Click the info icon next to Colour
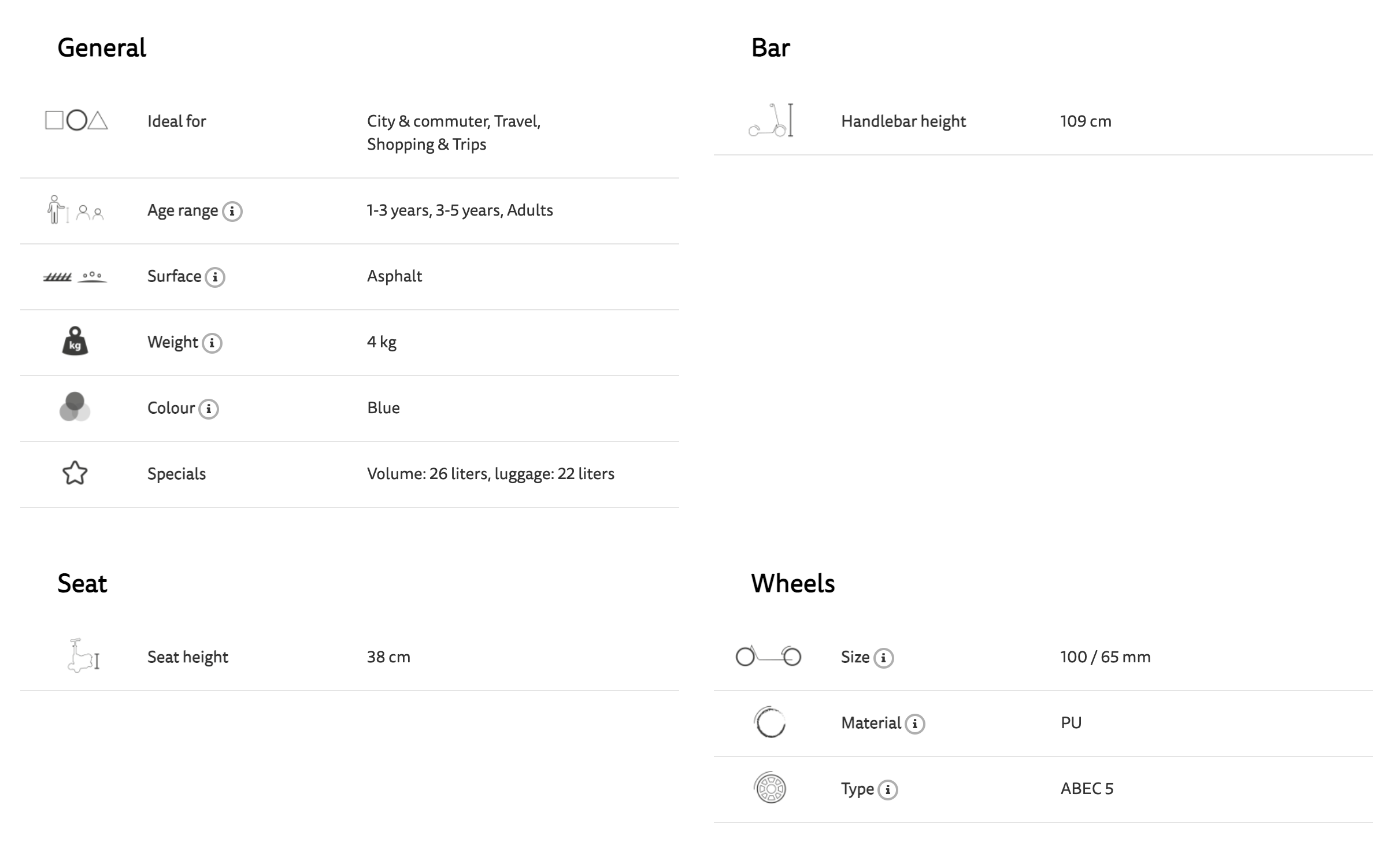 pos(209,409)
